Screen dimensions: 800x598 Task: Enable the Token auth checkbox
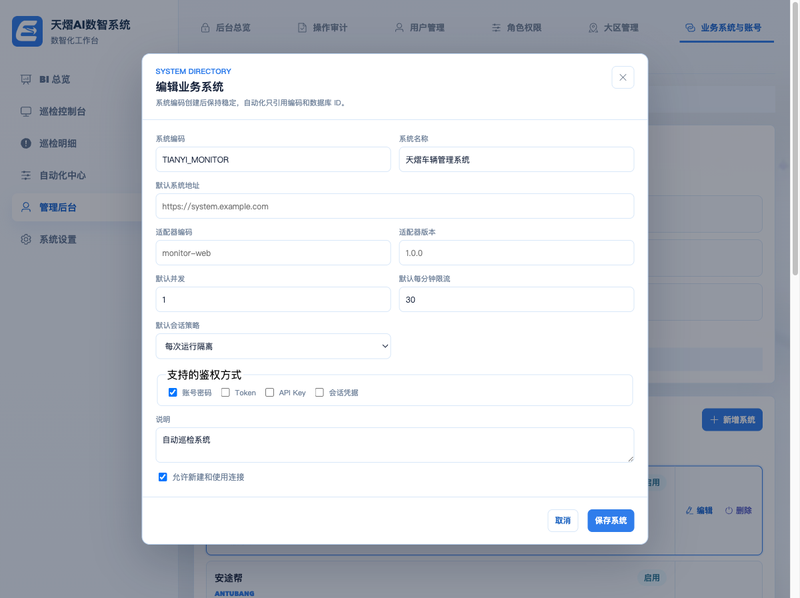click(x=226, y=392)
